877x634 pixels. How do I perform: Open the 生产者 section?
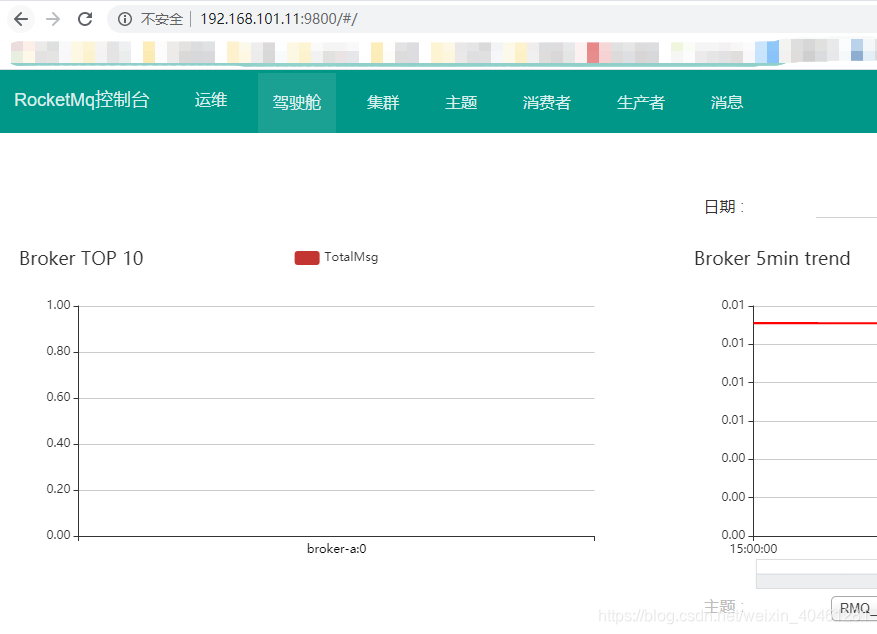click(640, 101)
